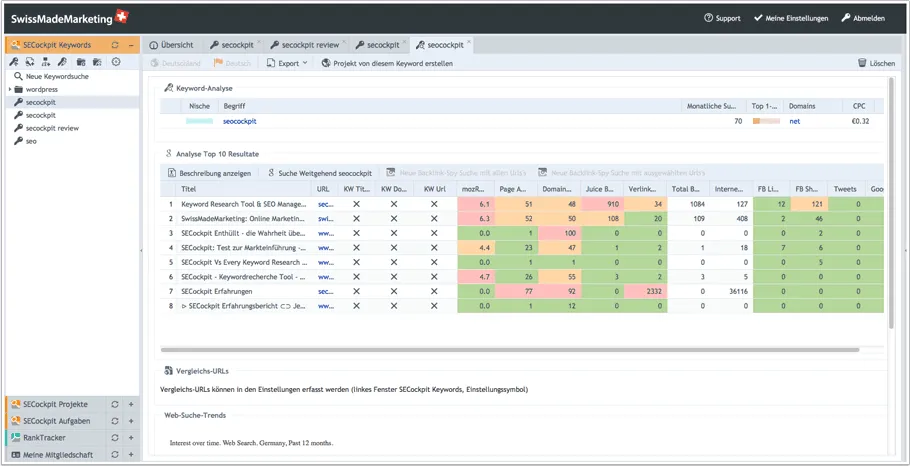The width and height of the screenshot is (910, 466).
Task: Open the seocockpit keyword link
Action: [x=239, y=121]
